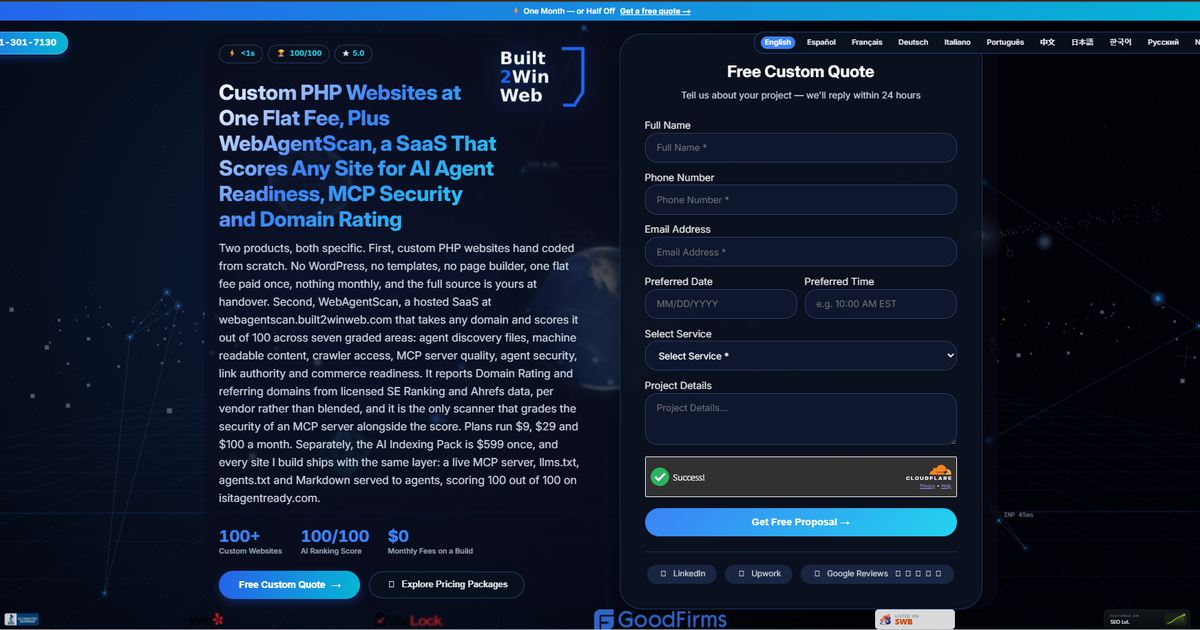Switch language to 한국어
This screenshot has width=1200, height=630.
(x=1120, y=42)
